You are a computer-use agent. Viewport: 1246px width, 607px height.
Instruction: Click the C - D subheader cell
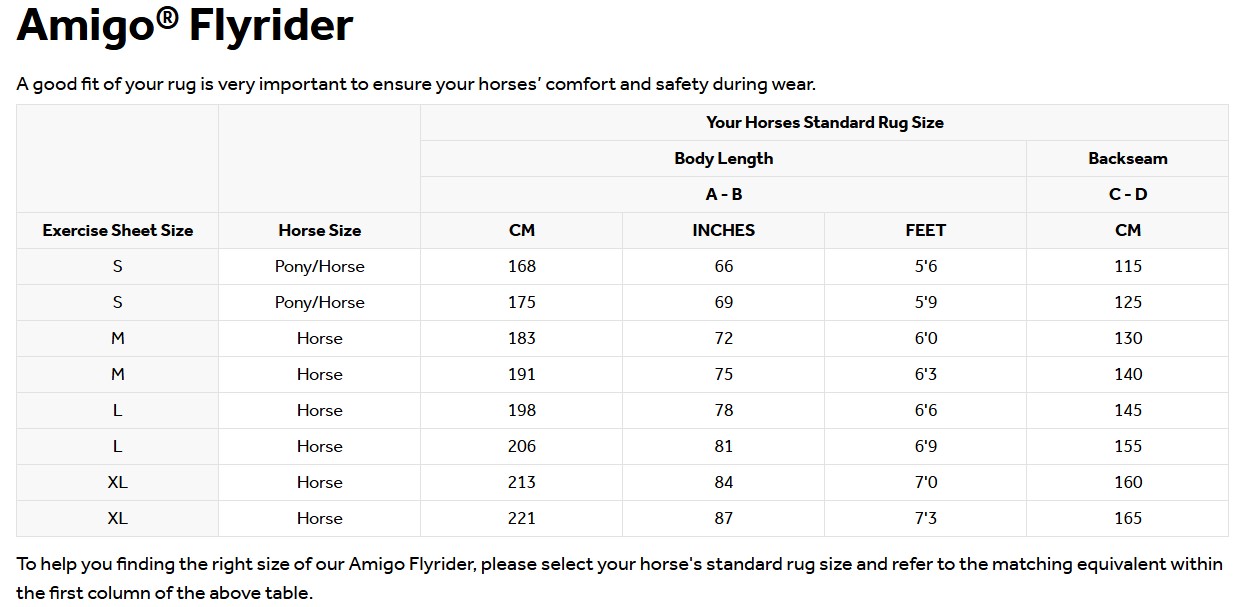(1128, 194)
